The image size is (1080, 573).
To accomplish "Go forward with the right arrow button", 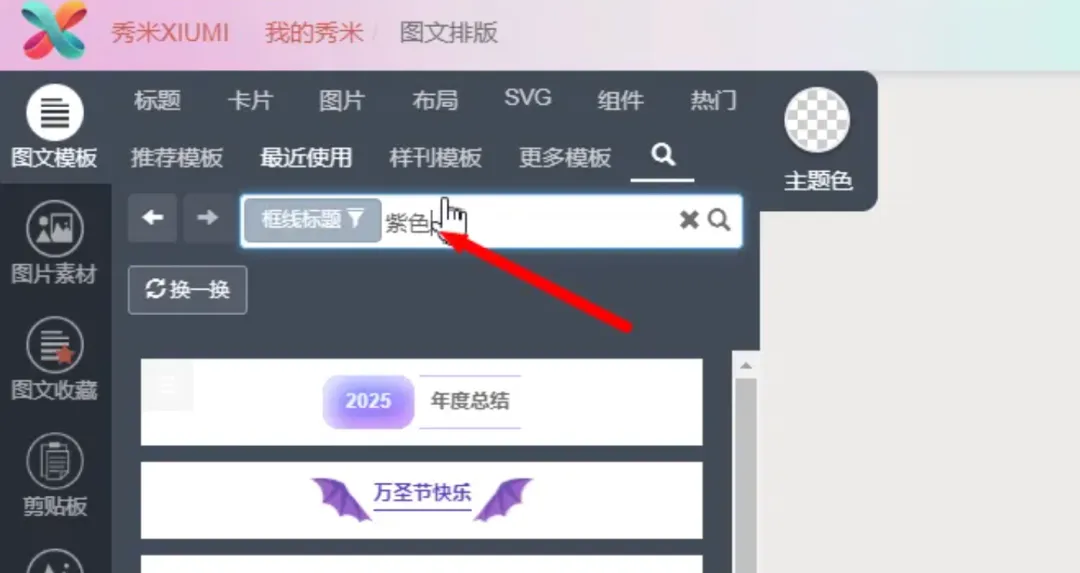I will 207,218.
